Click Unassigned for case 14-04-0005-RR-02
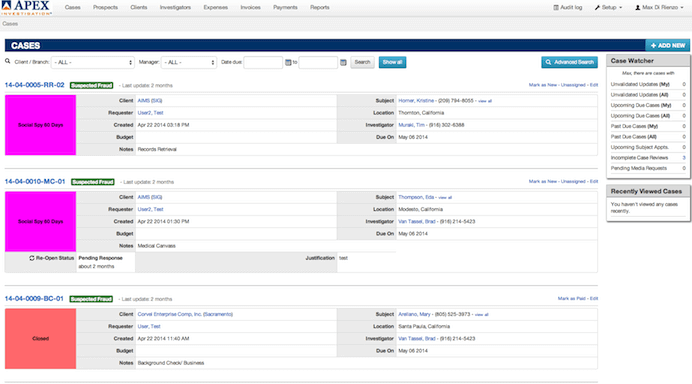The image size is (692, 384). [573, 85]
